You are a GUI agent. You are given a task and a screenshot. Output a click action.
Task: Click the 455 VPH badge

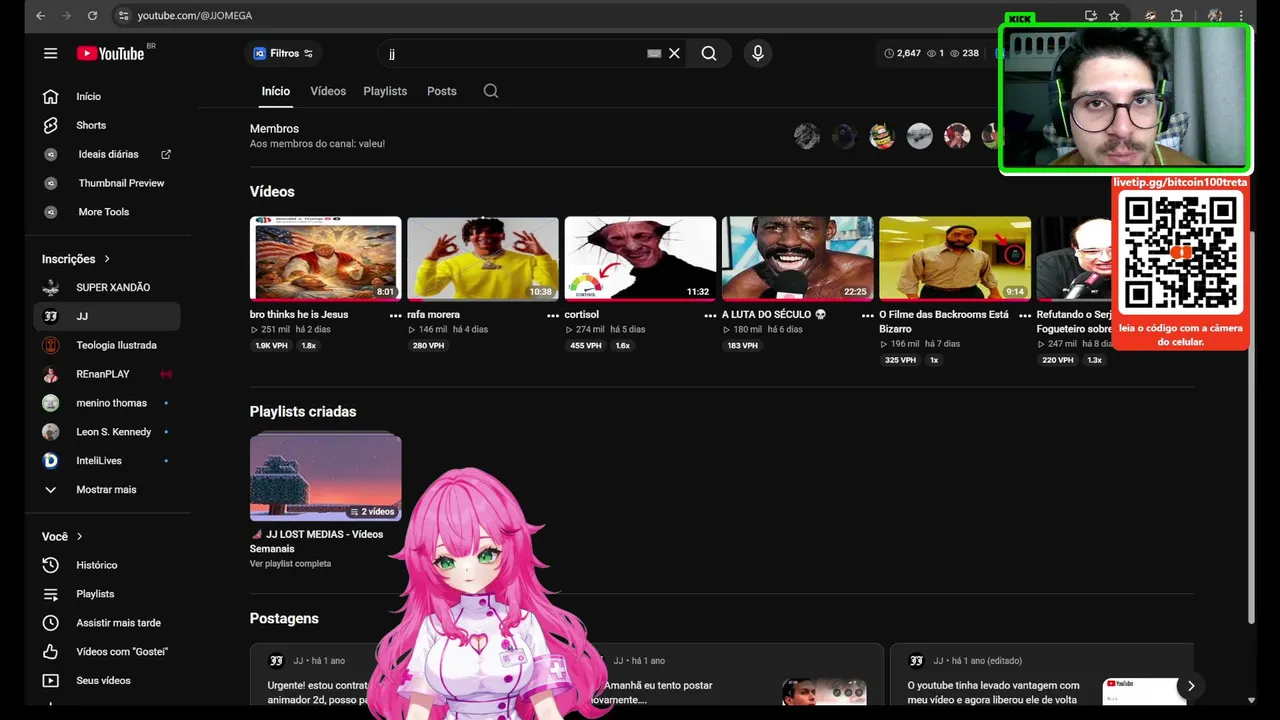point(586,346)
